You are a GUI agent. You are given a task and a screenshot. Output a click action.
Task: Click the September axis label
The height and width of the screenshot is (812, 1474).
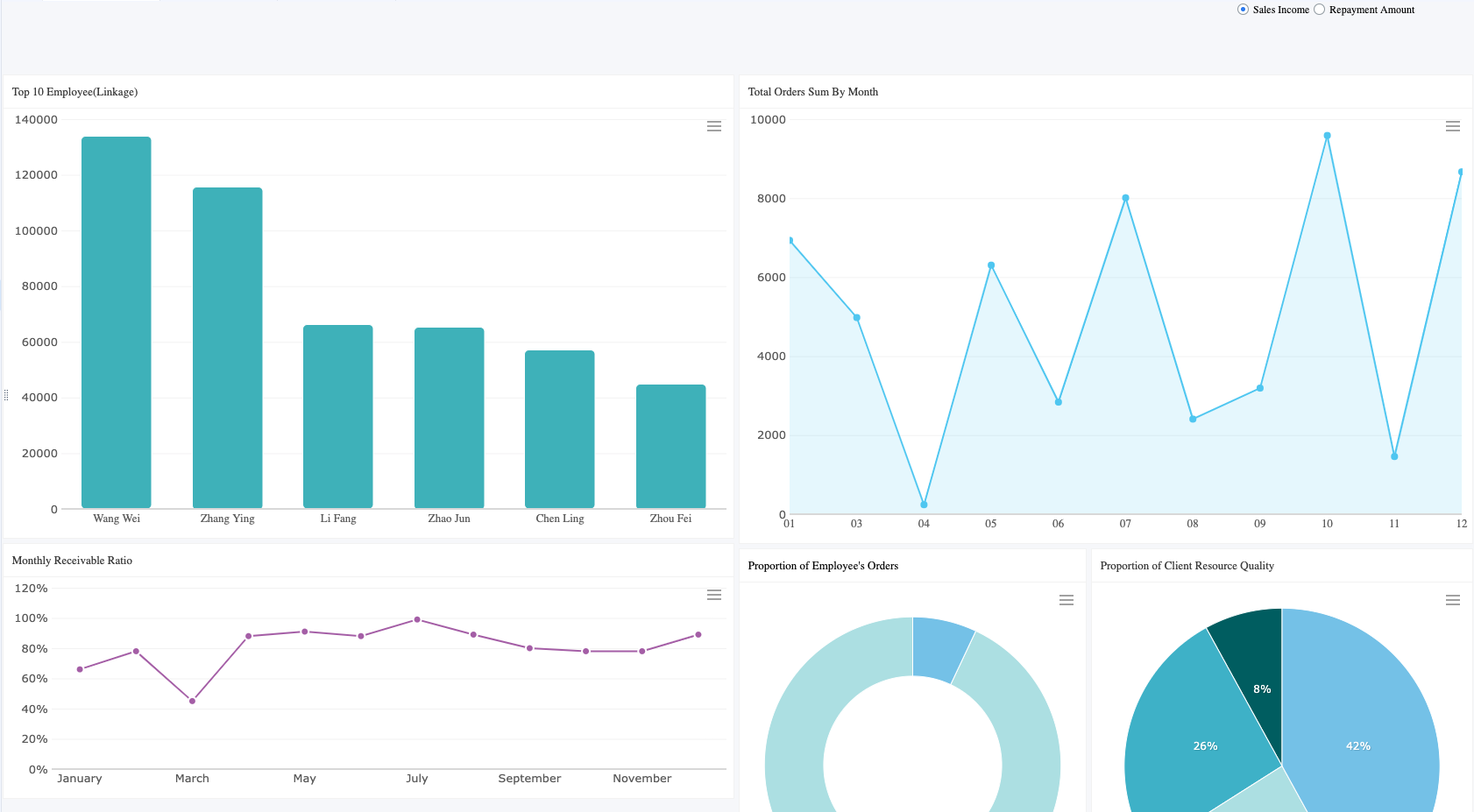[529, 778]
